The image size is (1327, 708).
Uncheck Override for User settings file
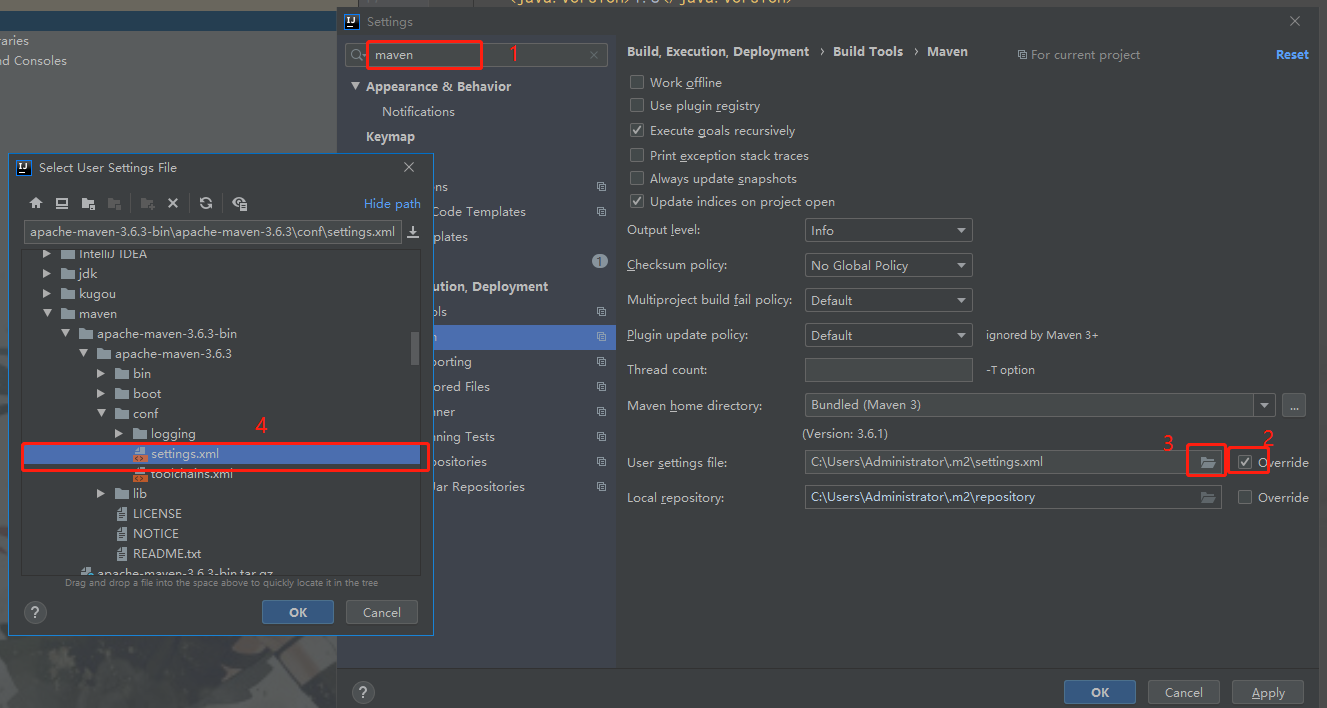click(x=1245, y=462)
